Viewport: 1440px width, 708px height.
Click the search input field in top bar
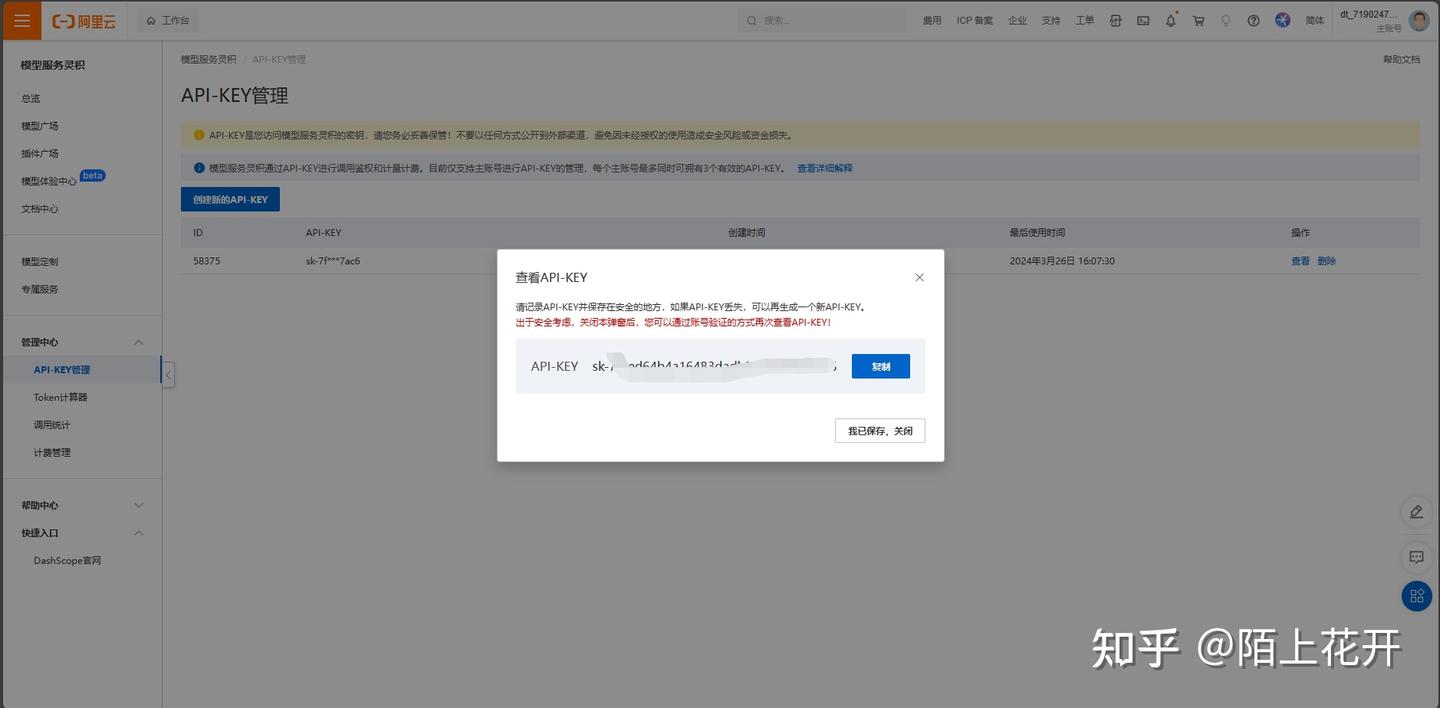[820, 20]
